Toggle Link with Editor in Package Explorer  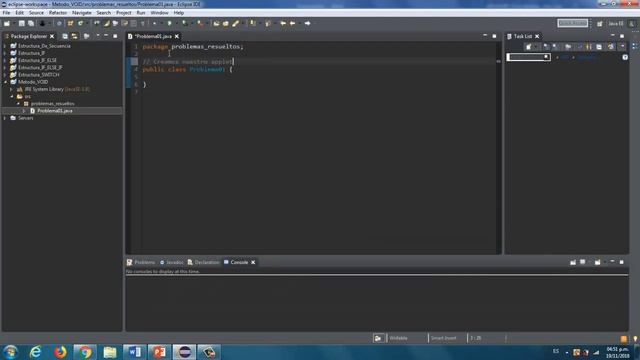pyautogui.click(x=74, y=36)
